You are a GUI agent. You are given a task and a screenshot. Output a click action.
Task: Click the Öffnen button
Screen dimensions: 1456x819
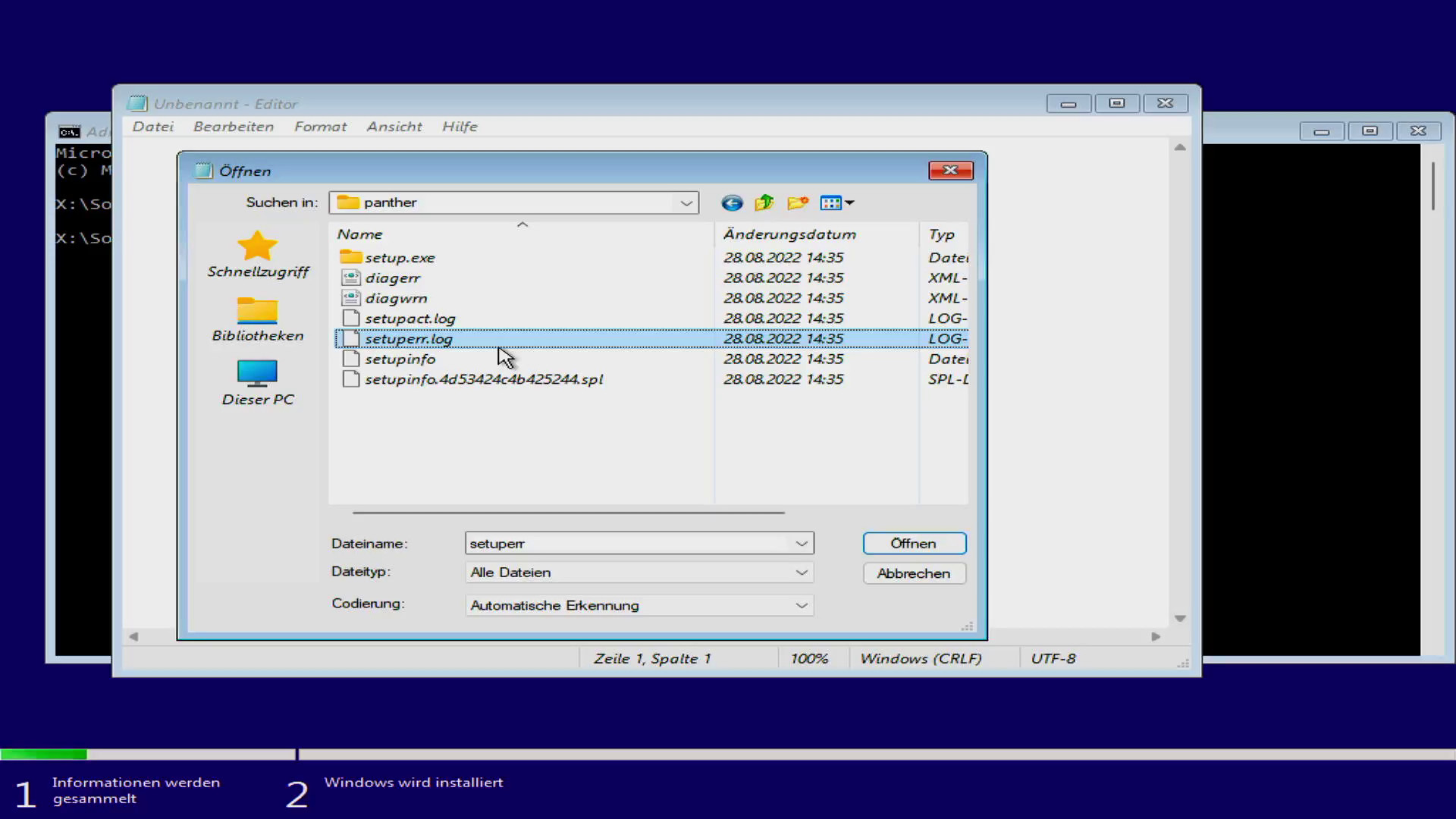click(914, 544)
